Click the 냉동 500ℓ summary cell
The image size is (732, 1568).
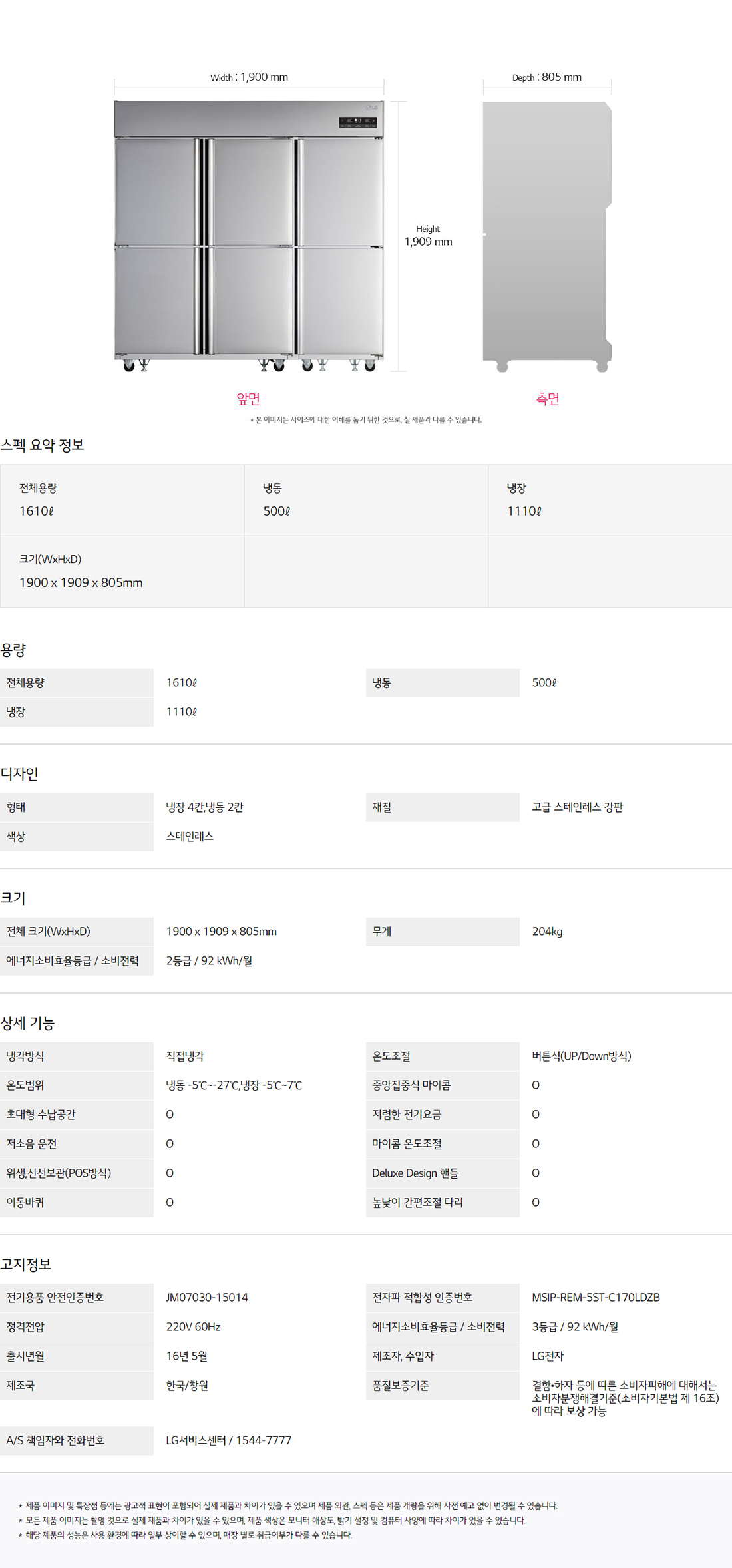pos(366,500)
